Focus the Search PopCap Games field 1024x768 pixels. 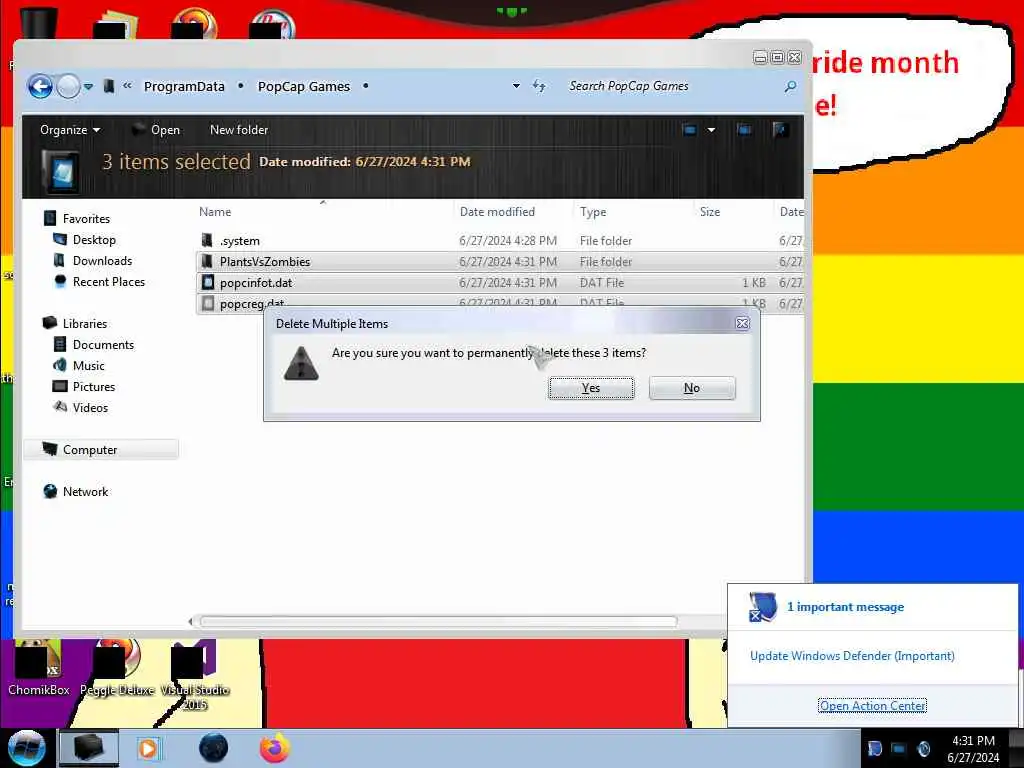coord(673,86)
